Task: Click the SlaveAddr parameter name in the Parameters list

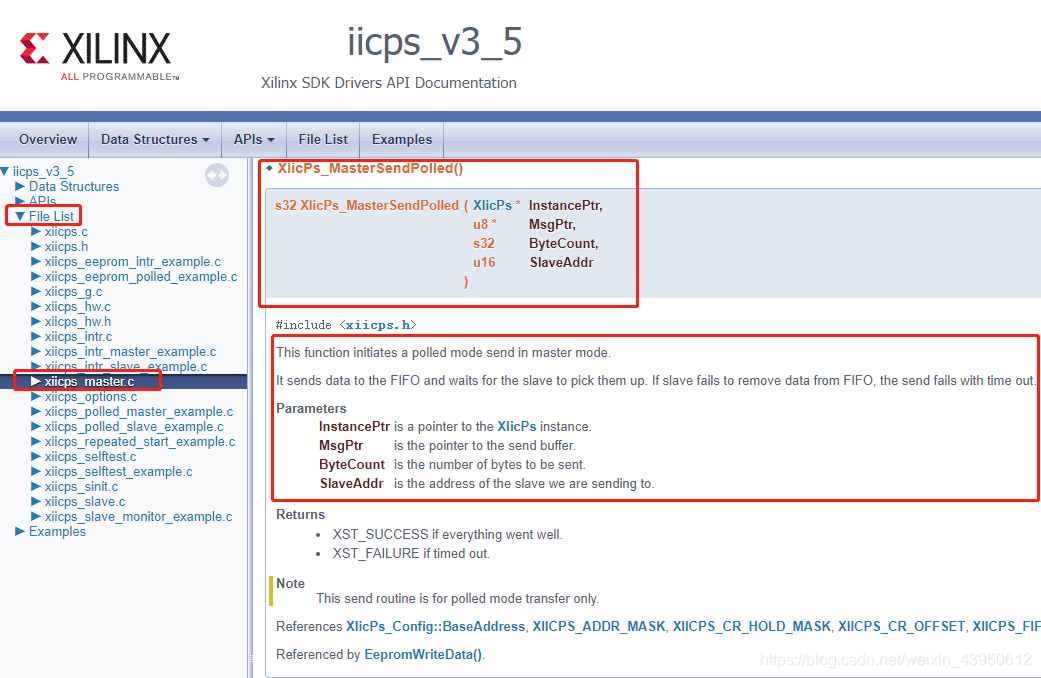Action: click(351, 483)
